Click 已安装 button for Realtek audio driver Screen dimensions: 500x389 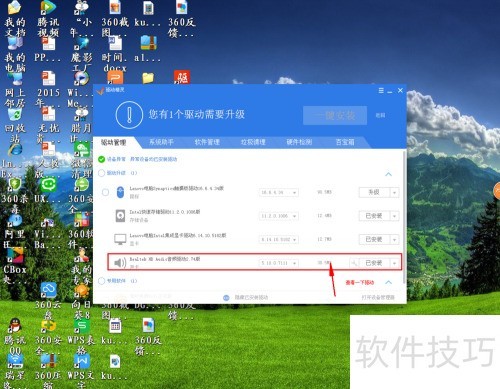(375, 263)
